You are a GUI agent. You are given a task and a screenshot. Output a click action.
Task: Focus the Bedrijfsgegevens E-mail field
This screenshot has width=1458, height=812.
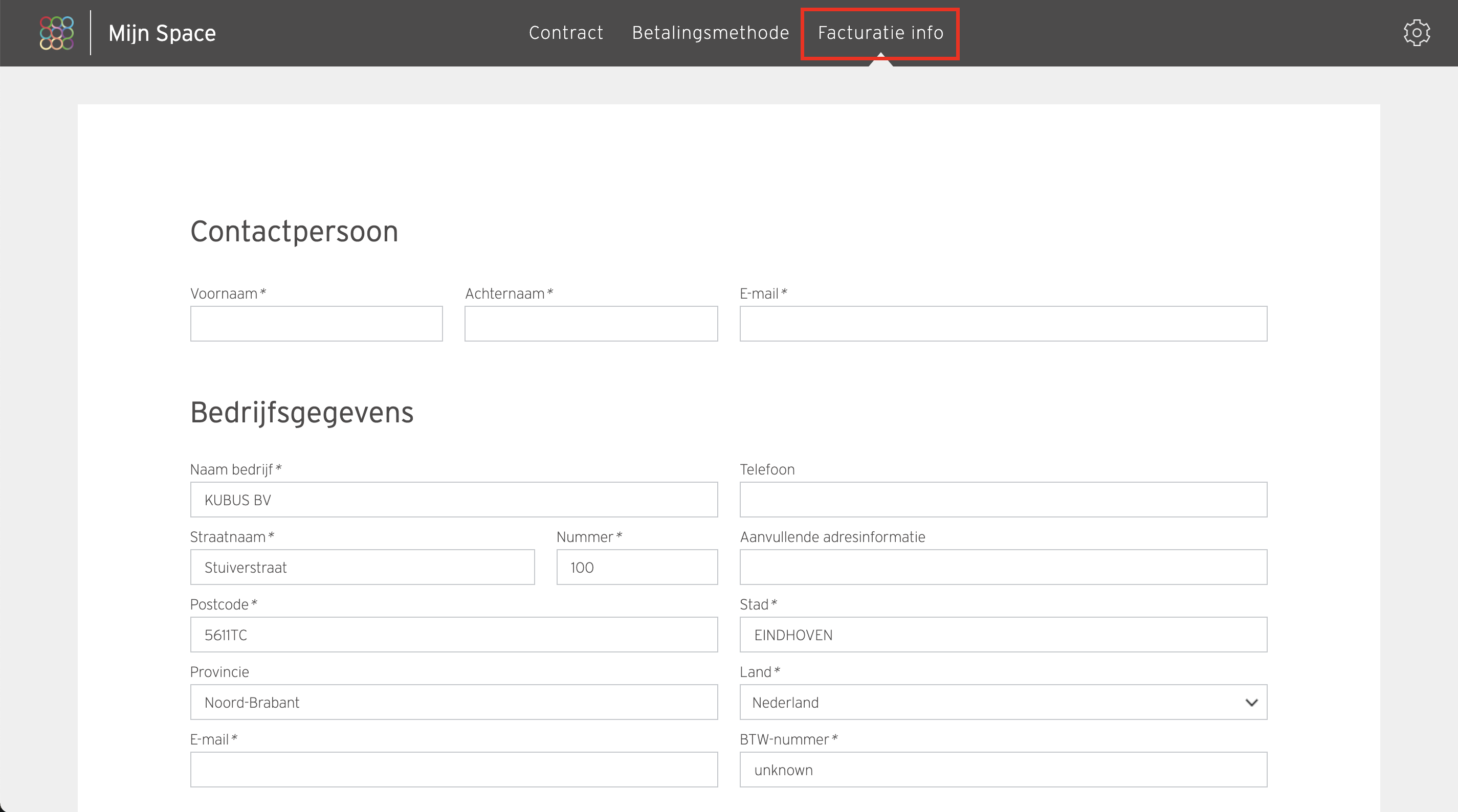pyautogui.click(x=454, y=770)
